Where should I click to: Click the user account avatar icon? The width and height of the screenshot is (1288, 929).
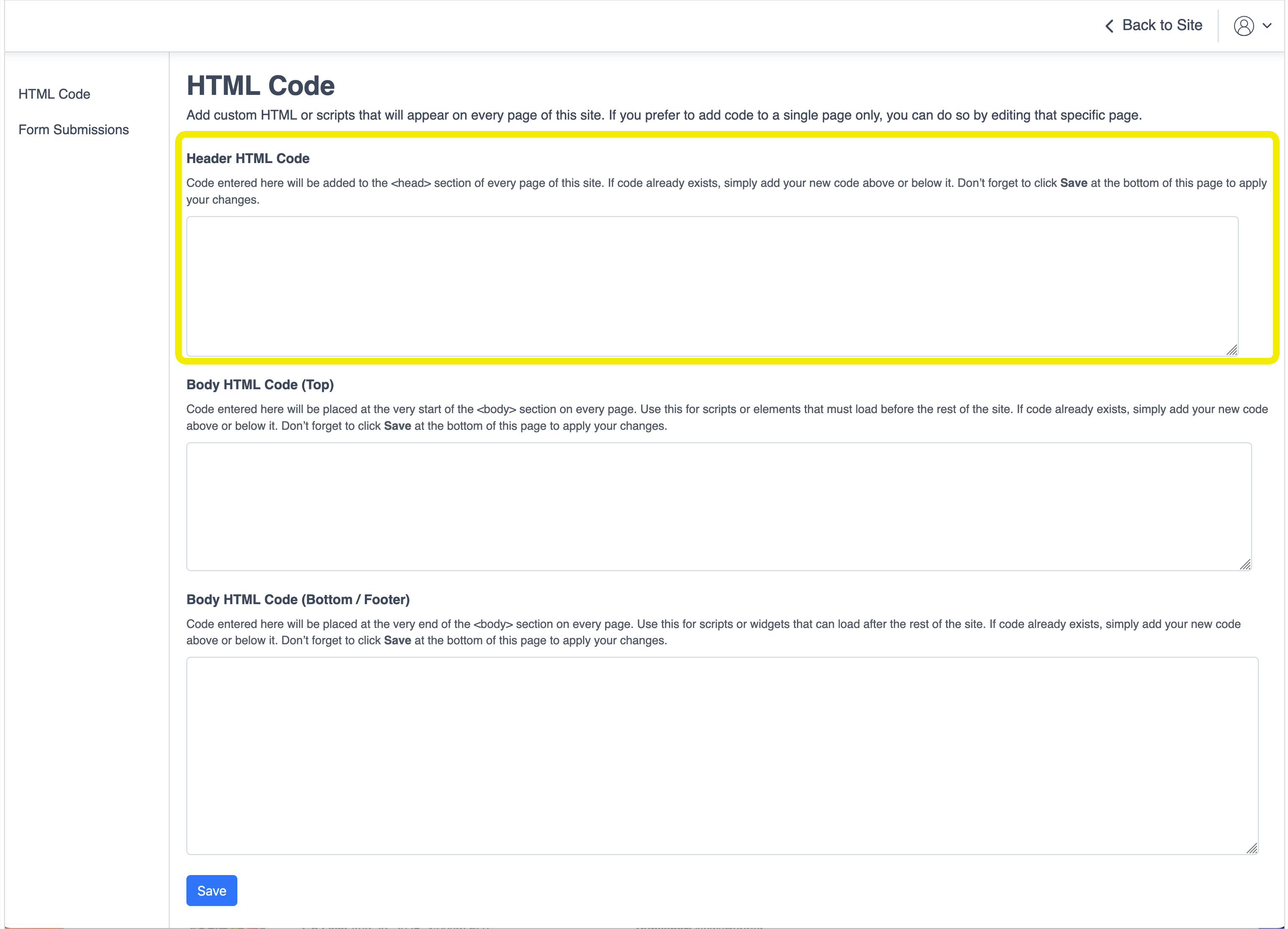(x=1243, y=26)
